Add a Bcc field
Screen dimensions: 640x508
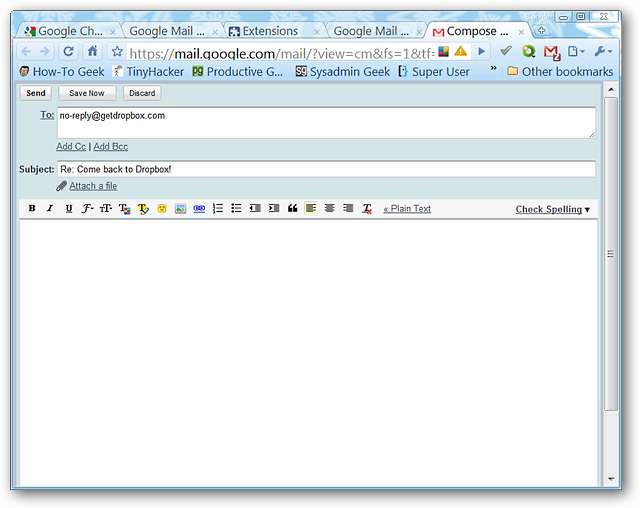click(111, 146)
